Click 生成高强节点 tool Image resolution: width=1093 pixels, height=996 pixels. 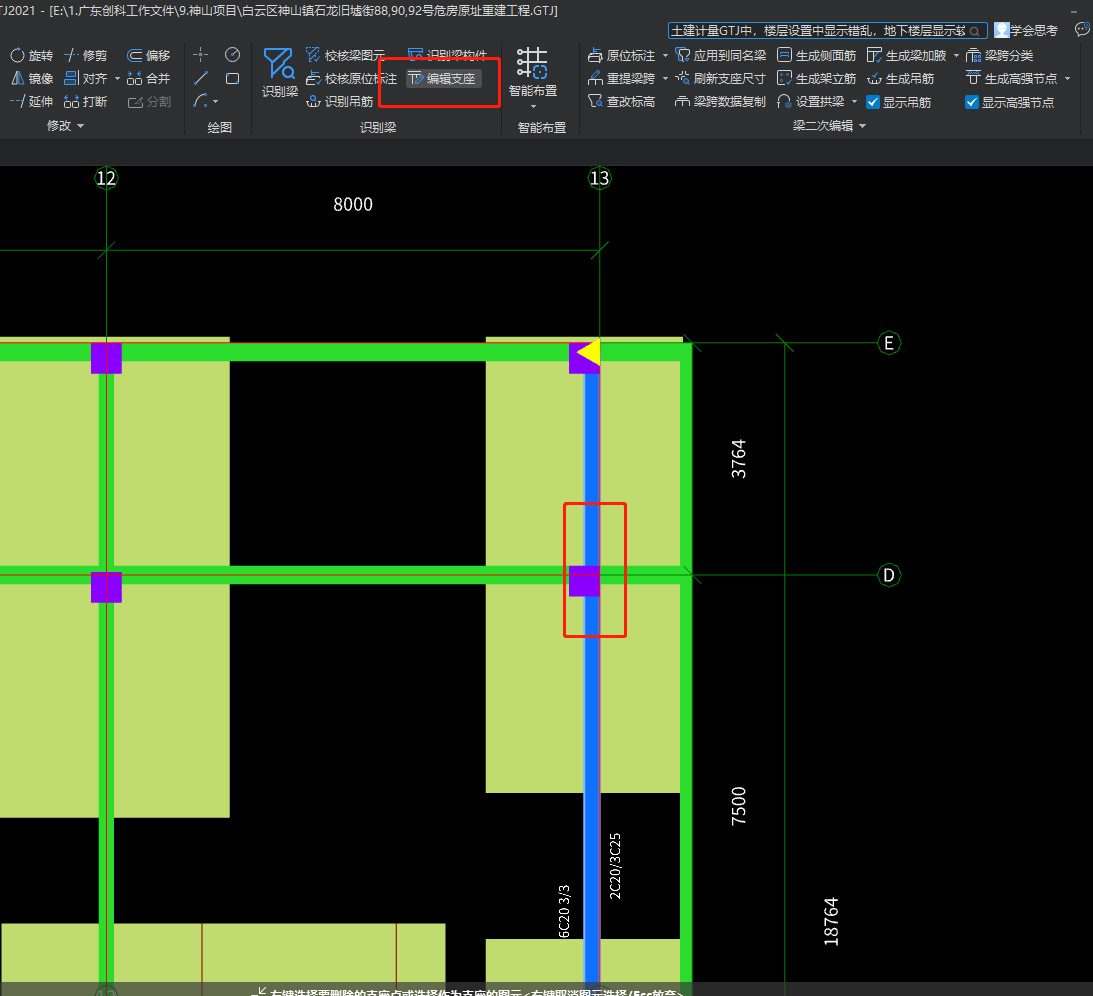click(x=1011, y=78)
